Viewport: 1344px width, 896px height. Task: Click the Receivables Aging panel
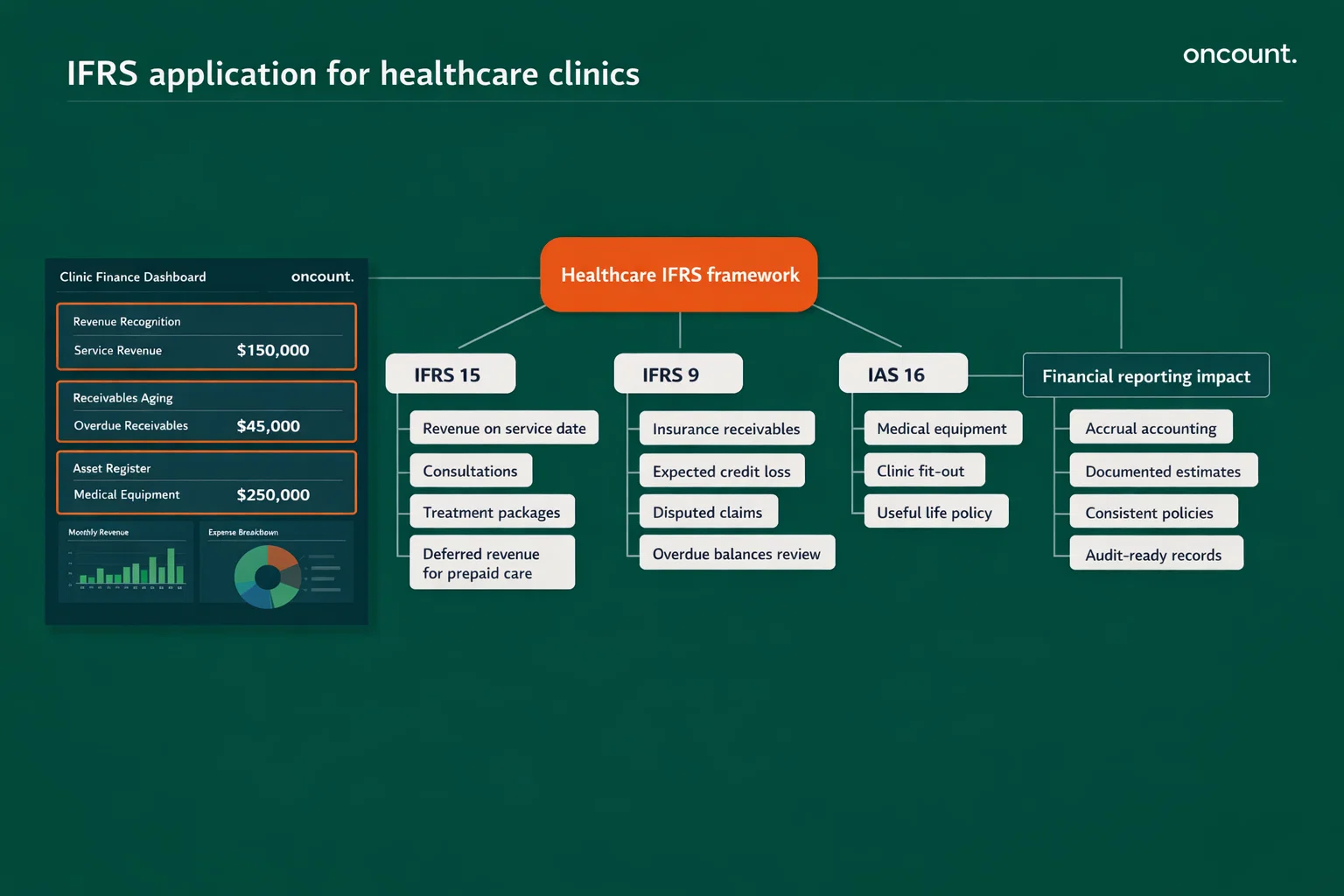coord(206,411)
